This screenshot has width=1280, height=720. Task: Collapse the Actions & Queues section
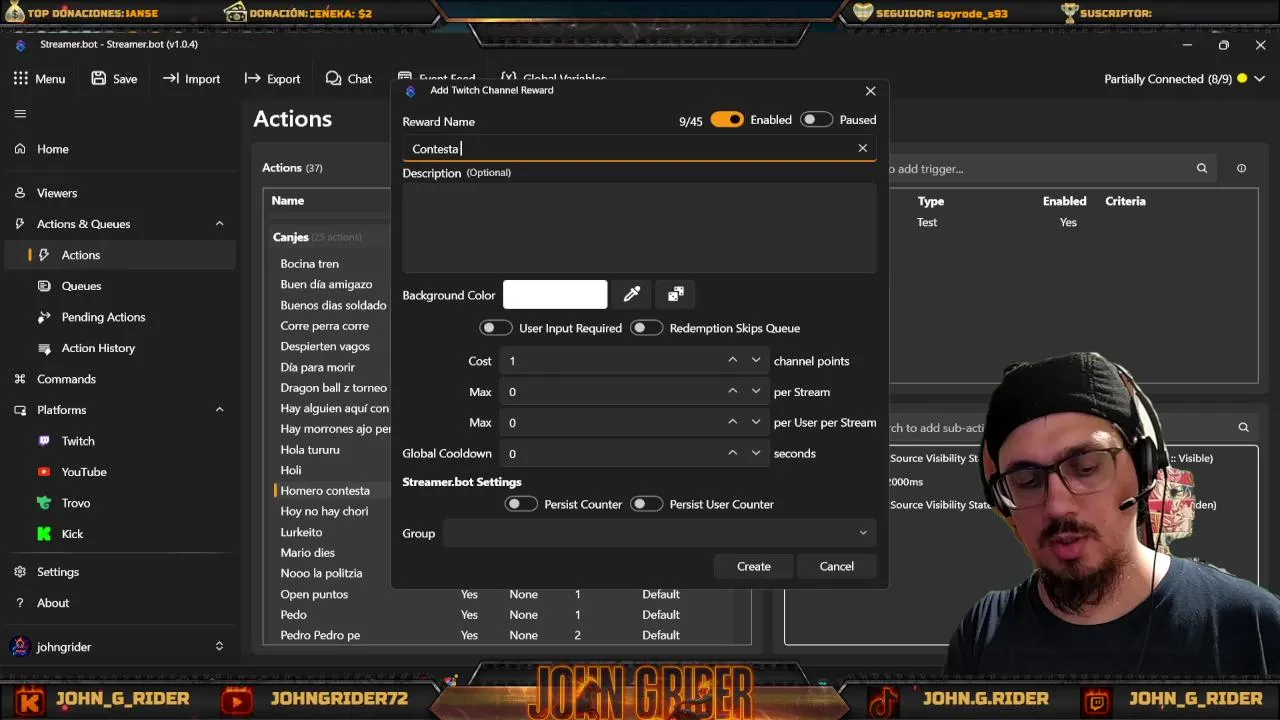click(219, 224)
